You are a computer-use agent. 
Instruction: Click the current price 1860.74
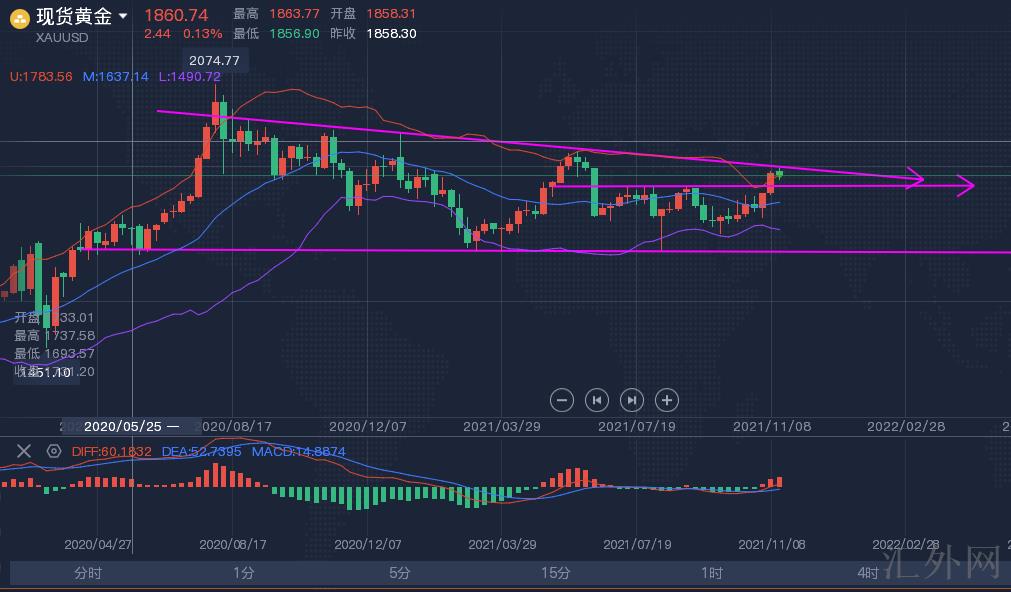176,15
